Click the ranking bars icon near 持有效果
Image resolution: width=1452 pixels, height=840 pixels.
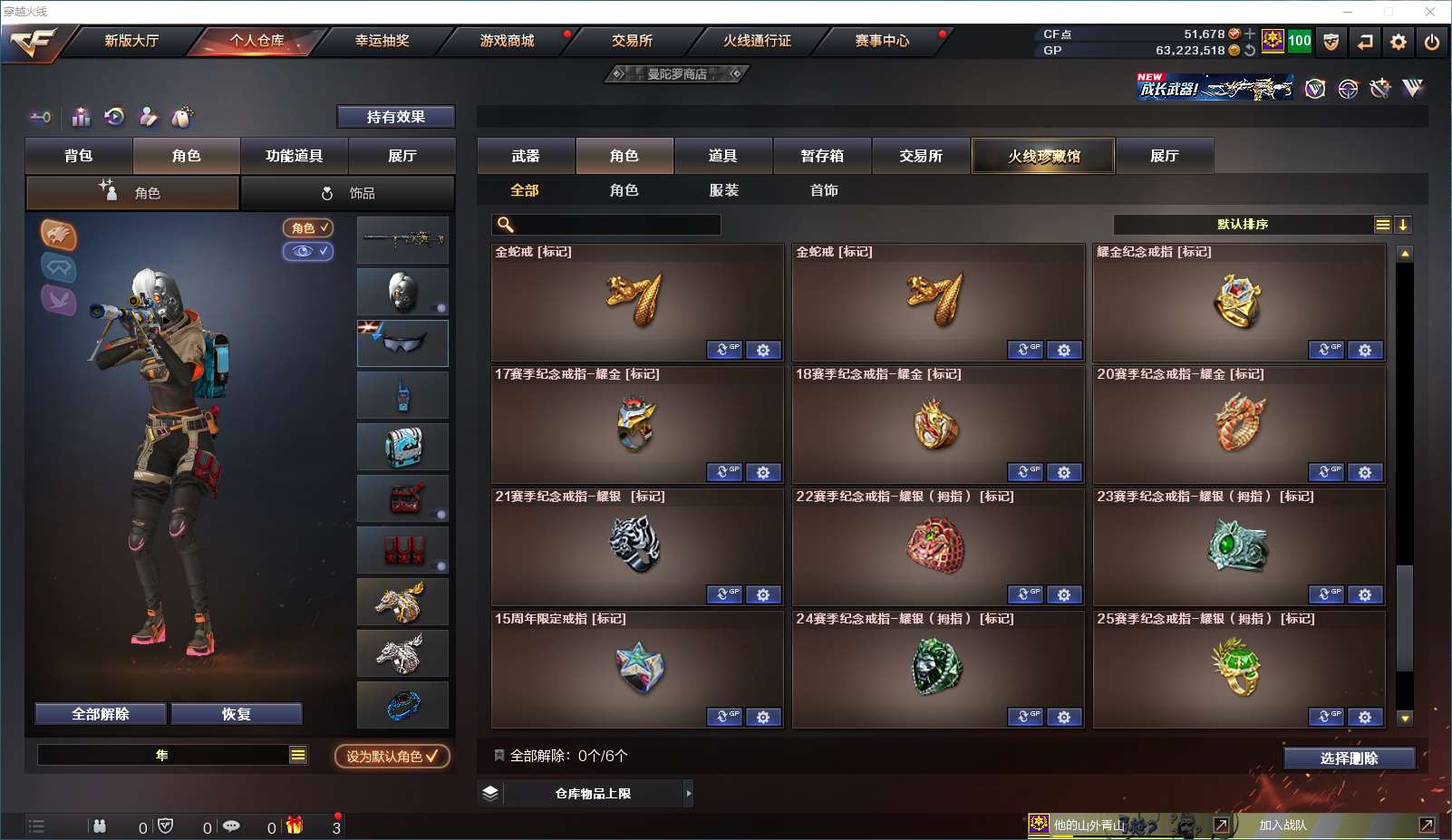(x=82, y=117)
